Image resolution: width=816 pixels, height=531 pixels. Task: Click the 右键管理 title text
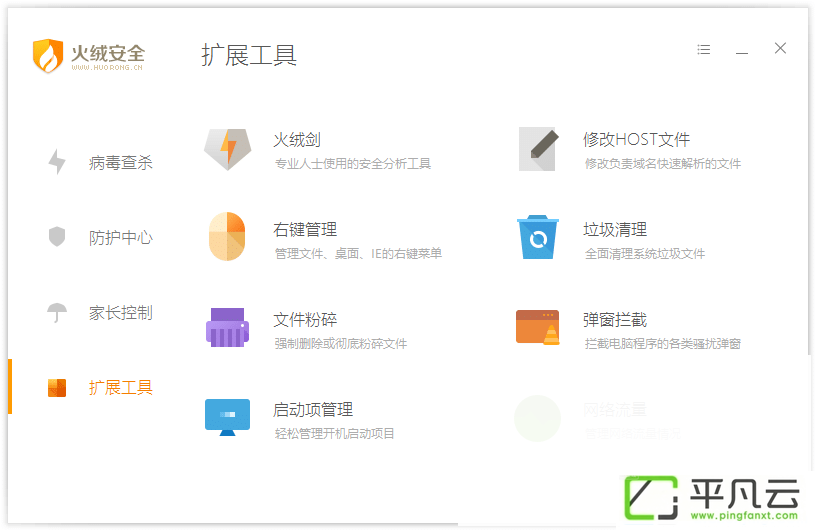point(305,230)
